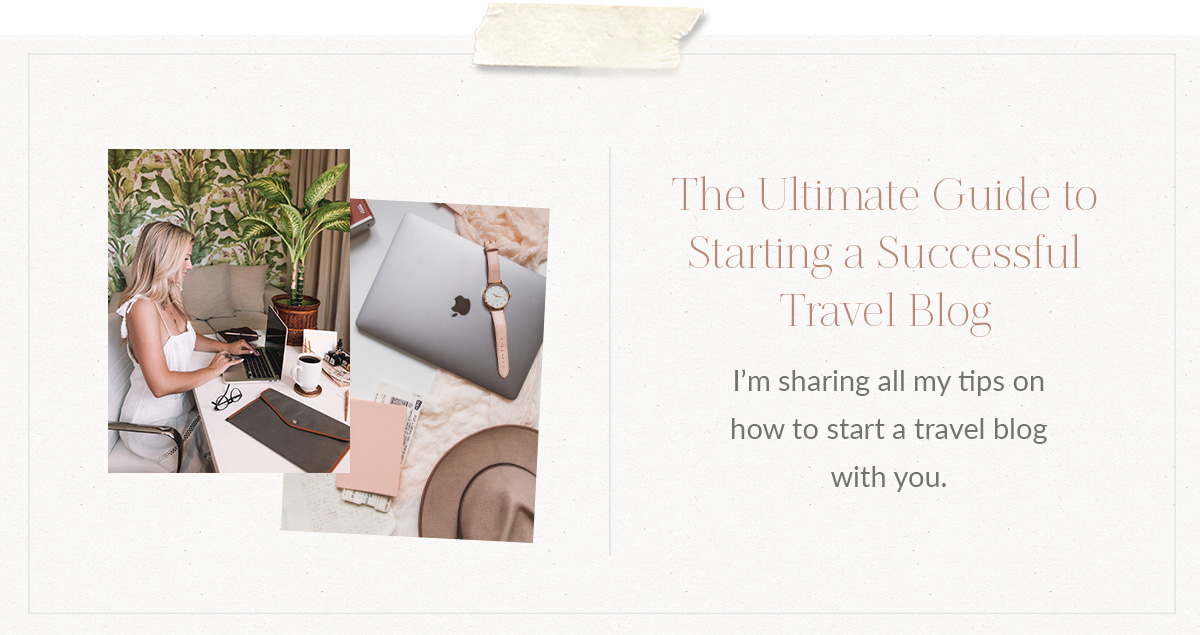
Task: Click the tan felt hat
Action: click(x=478, y=483)
